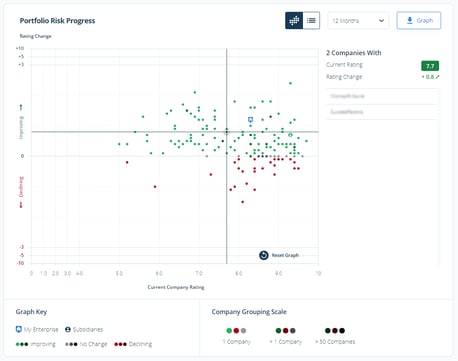This screenshot has width=458, height=361.
Task: Click the Portfolio Risk Progress title
Action: (x=57, y=21)
